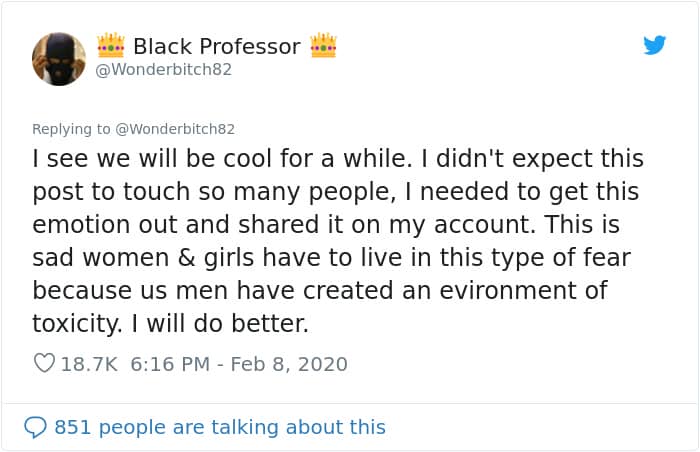Screen dimensions: 700x452
Task: Click the crown emoji after Black Professor
Action: [x=323, y=46]
